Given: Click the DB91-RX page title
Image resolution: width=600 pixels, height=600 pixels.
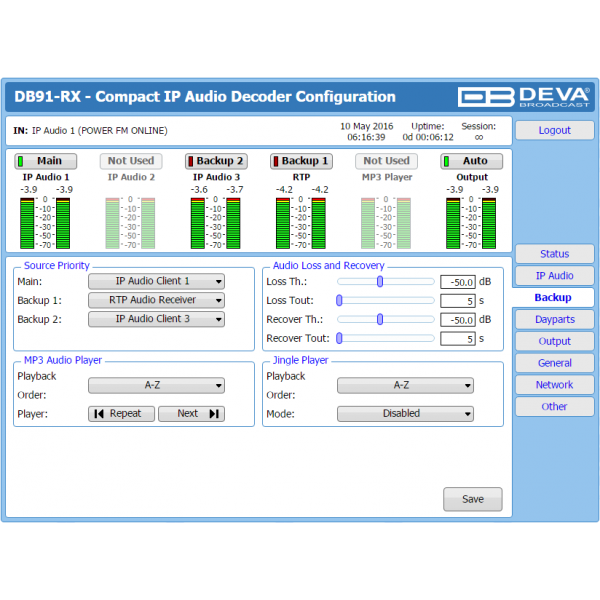Looking at the screenshot, I should click(205, 96).
